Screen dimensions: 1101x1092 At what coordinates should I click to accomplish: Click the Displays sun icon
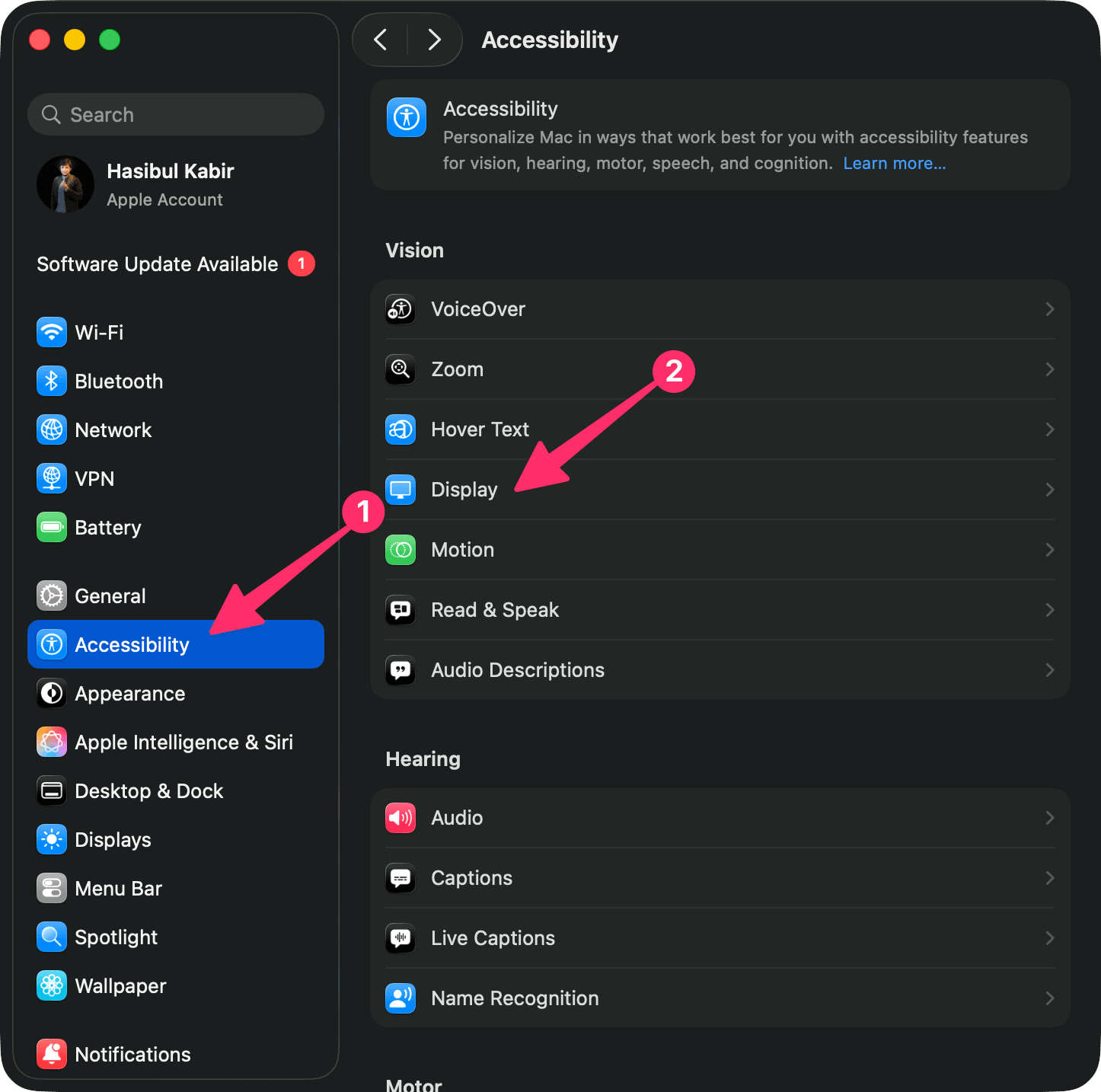click(52, 839)
